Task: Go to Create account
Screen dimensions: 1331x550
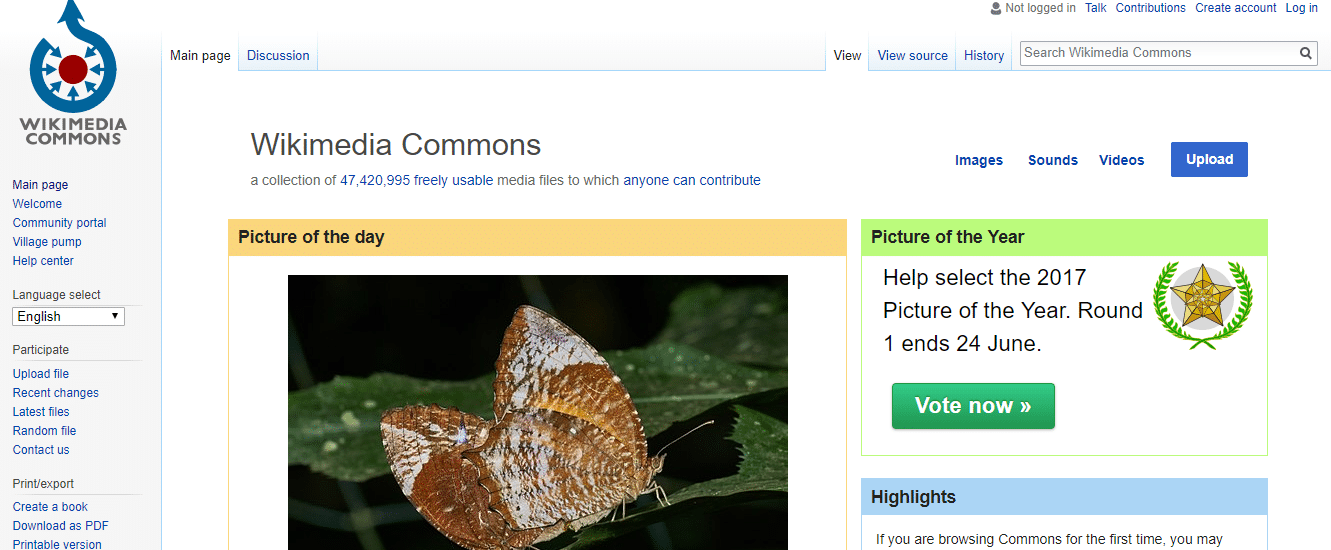Action: (x=1235, y=8)
